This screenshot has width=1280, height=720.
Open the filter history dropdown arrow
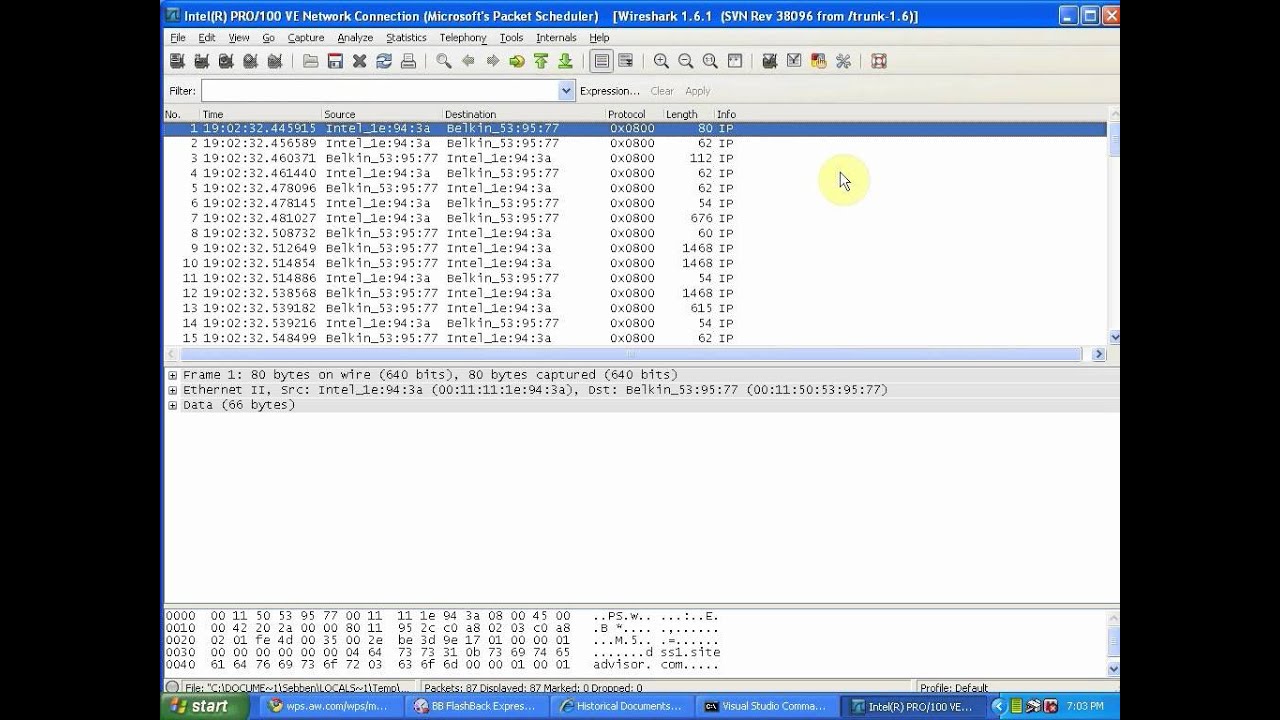click(x=567, y=91)
